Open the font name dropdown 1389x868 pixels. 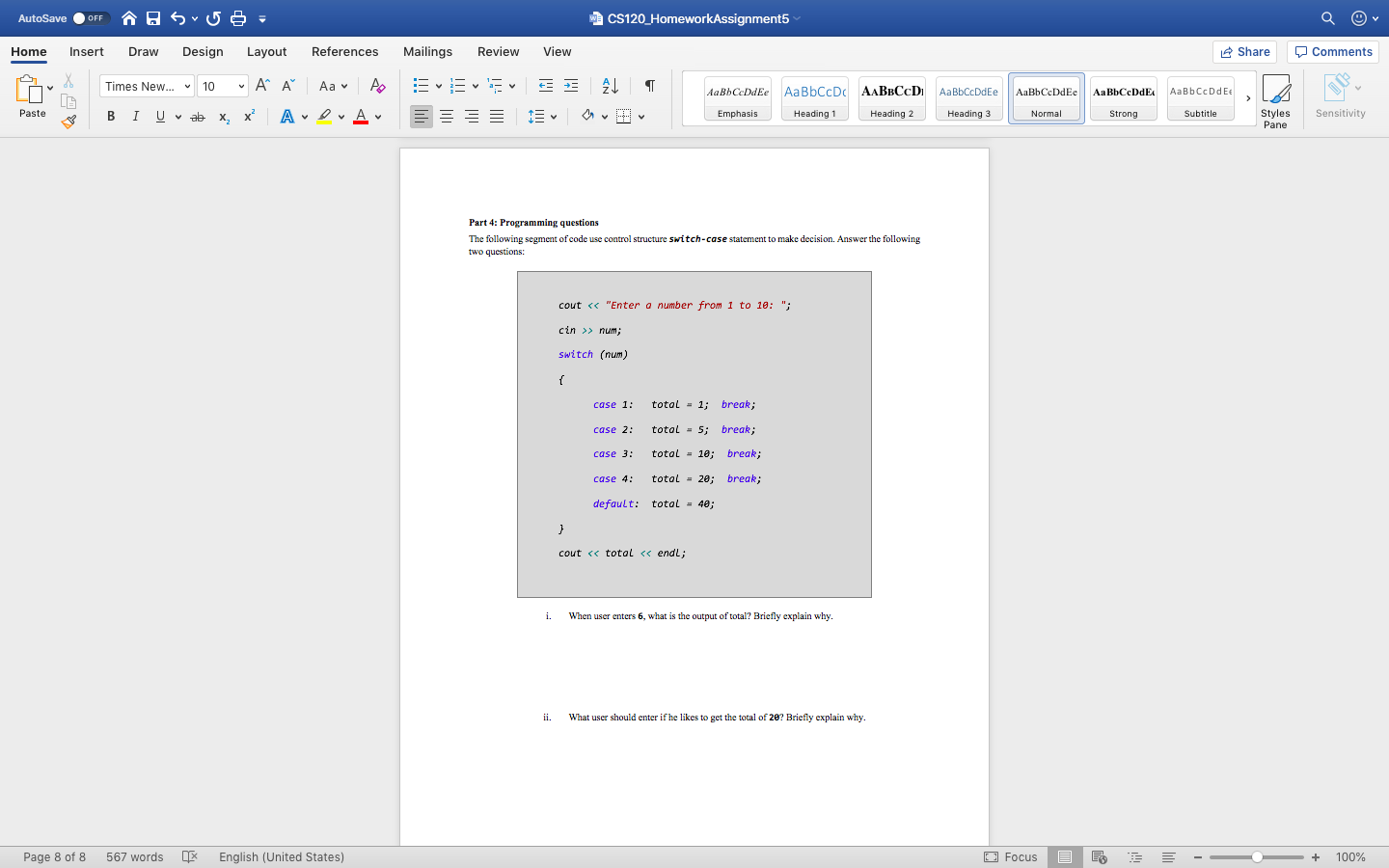146,86
